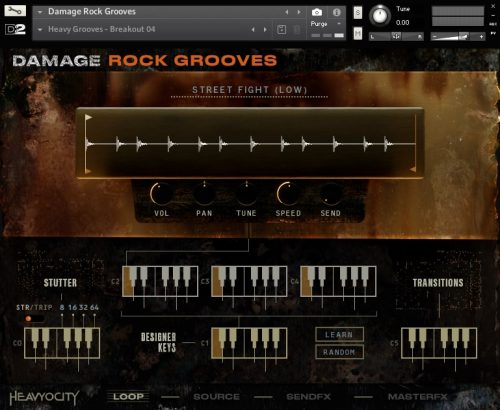Click the RANDOM button
500x410 pixels.
(x=339, y=352)
